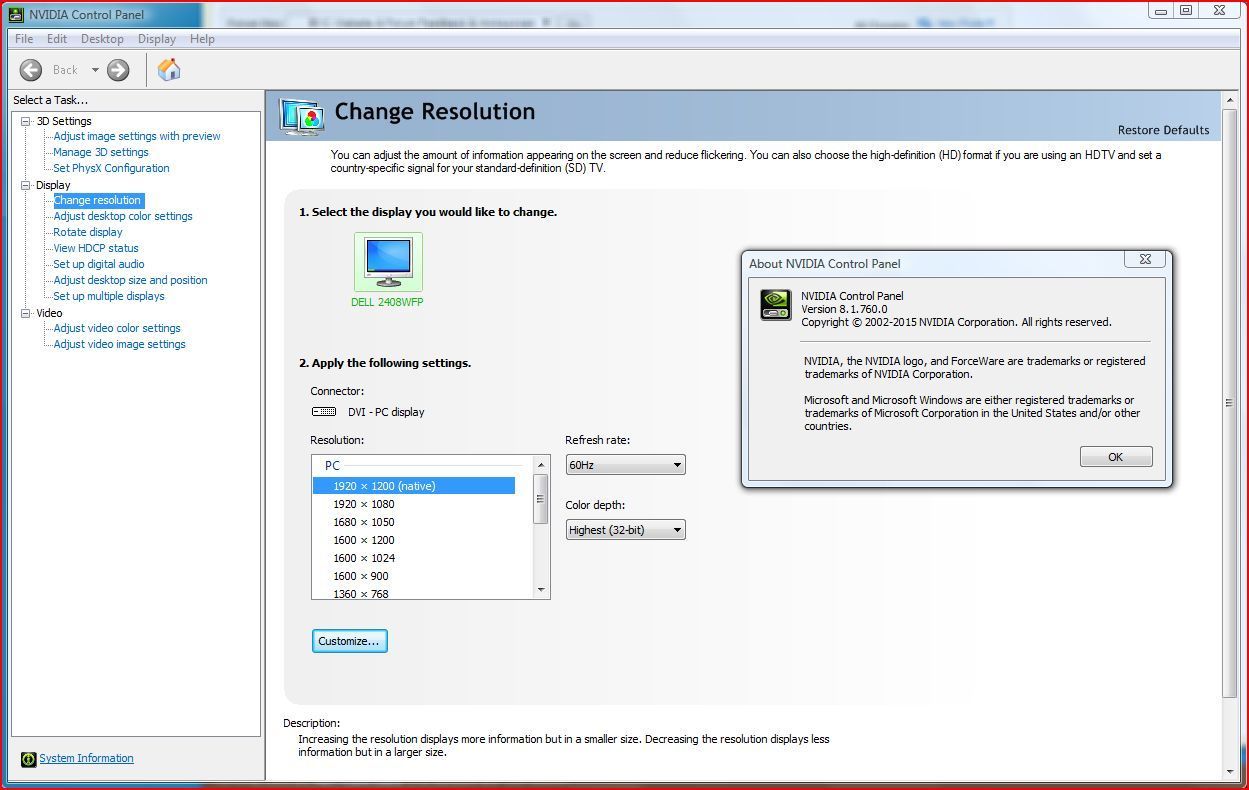Close the About NVIDIA Control Panel dialog
Screen dimensions: 1249x790
tap(1144, 259)
